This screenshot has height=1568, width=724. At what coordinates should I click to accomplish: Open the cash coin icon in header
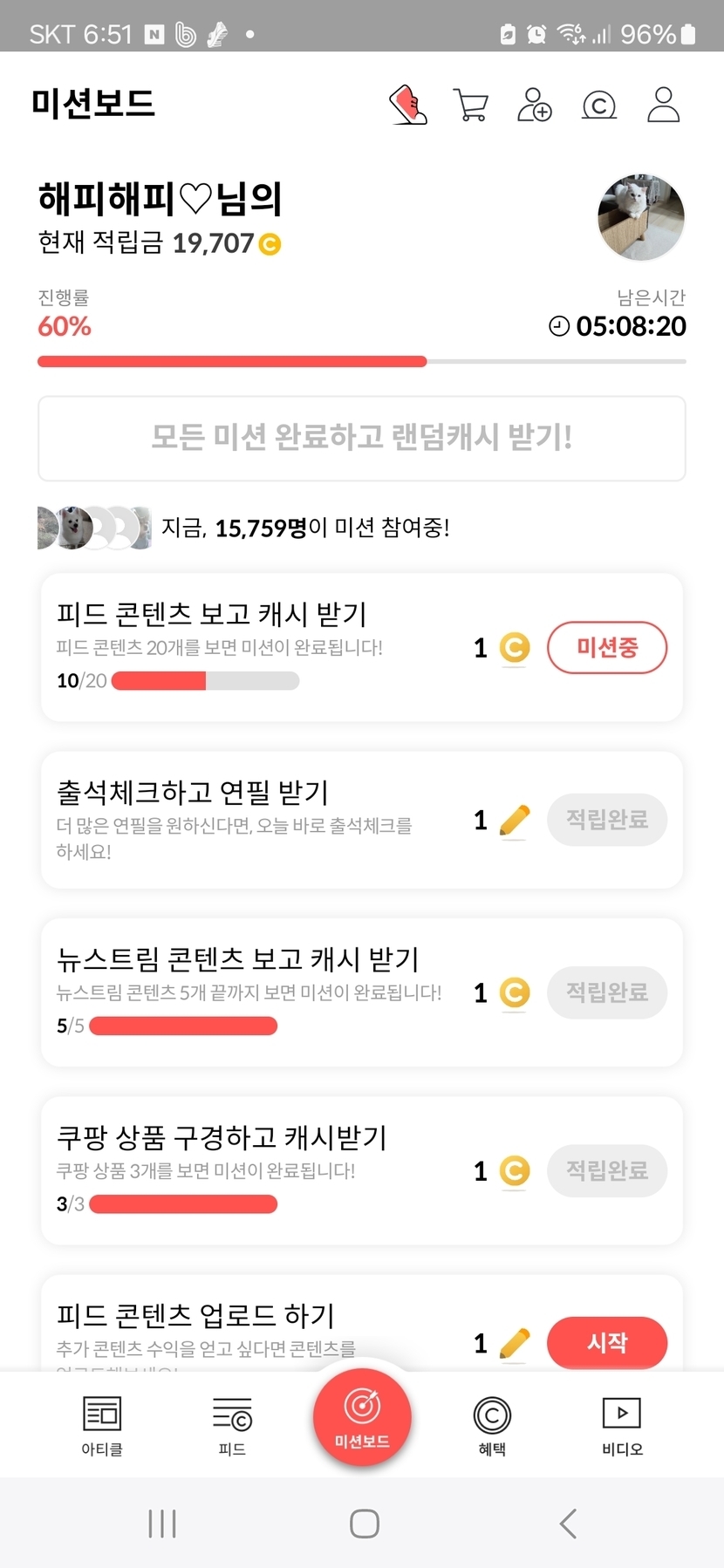point(599,106)
